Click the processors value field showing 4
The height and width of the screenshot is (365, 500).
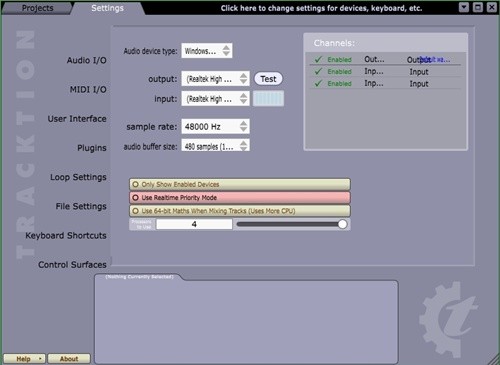pyautogui.click(x=194, y=224)
